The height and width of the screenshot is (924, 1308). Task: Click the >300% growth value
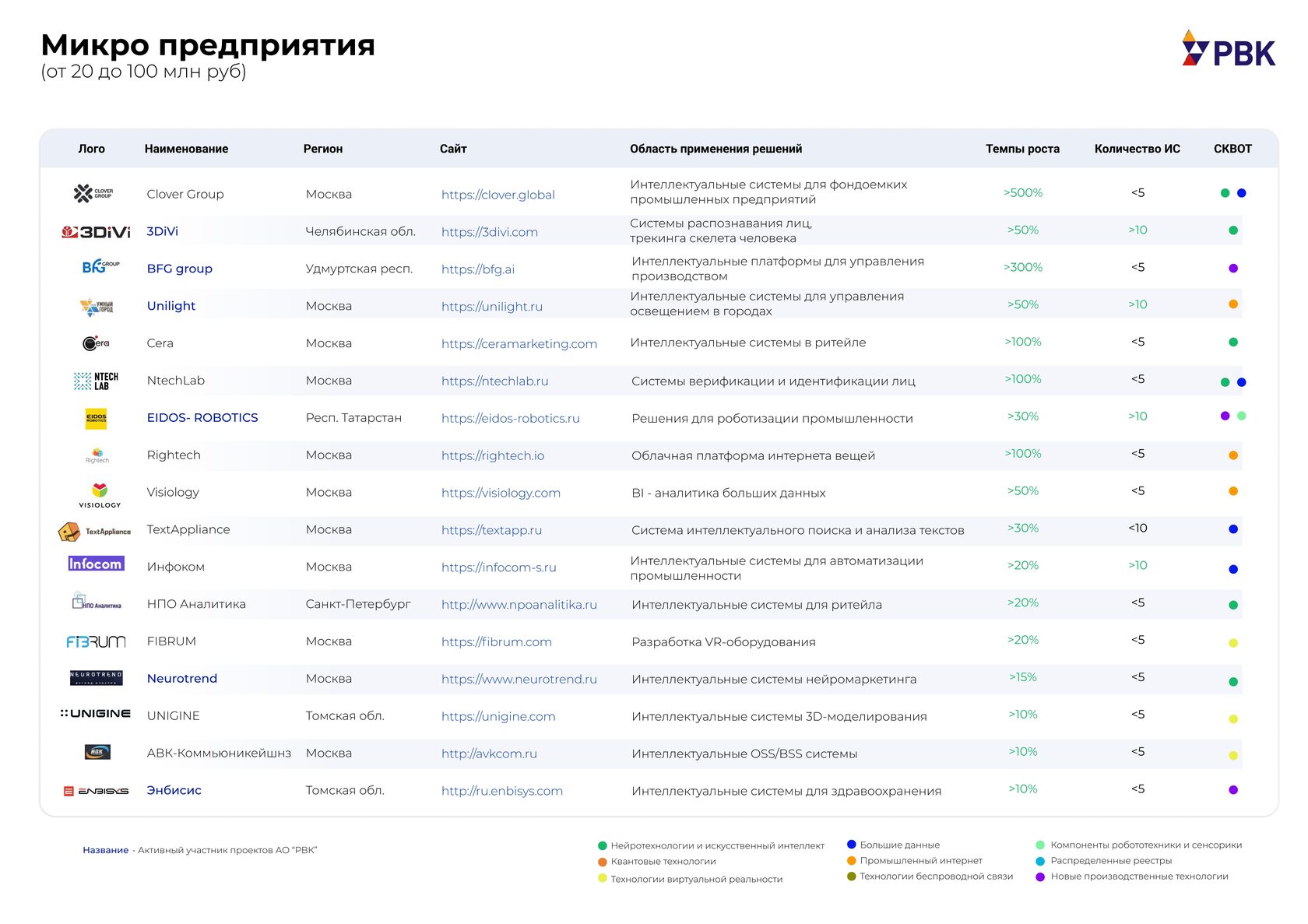coord(1023,268)
